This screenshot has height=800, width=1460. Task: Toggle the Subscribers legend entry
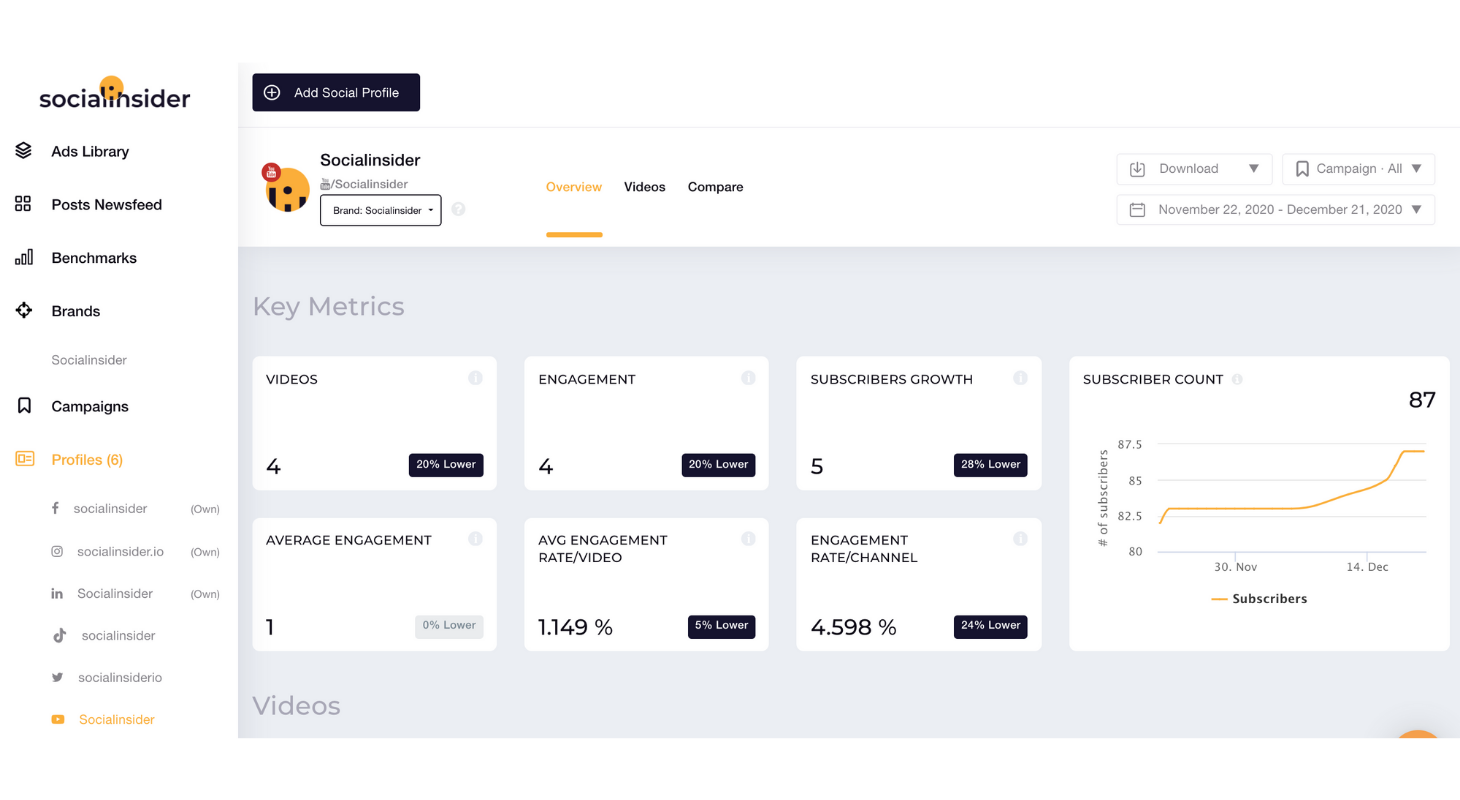tap(1259, 598)
